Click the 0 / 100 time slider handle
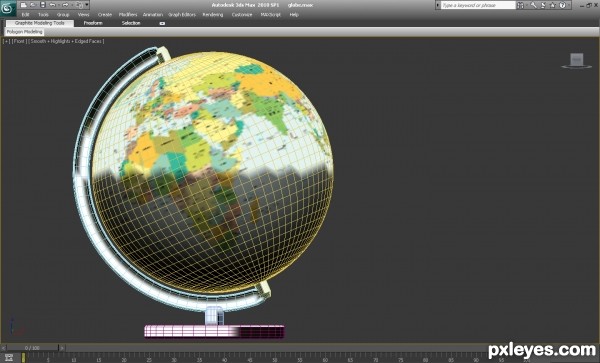600x363 pixels. click(32, 348)
